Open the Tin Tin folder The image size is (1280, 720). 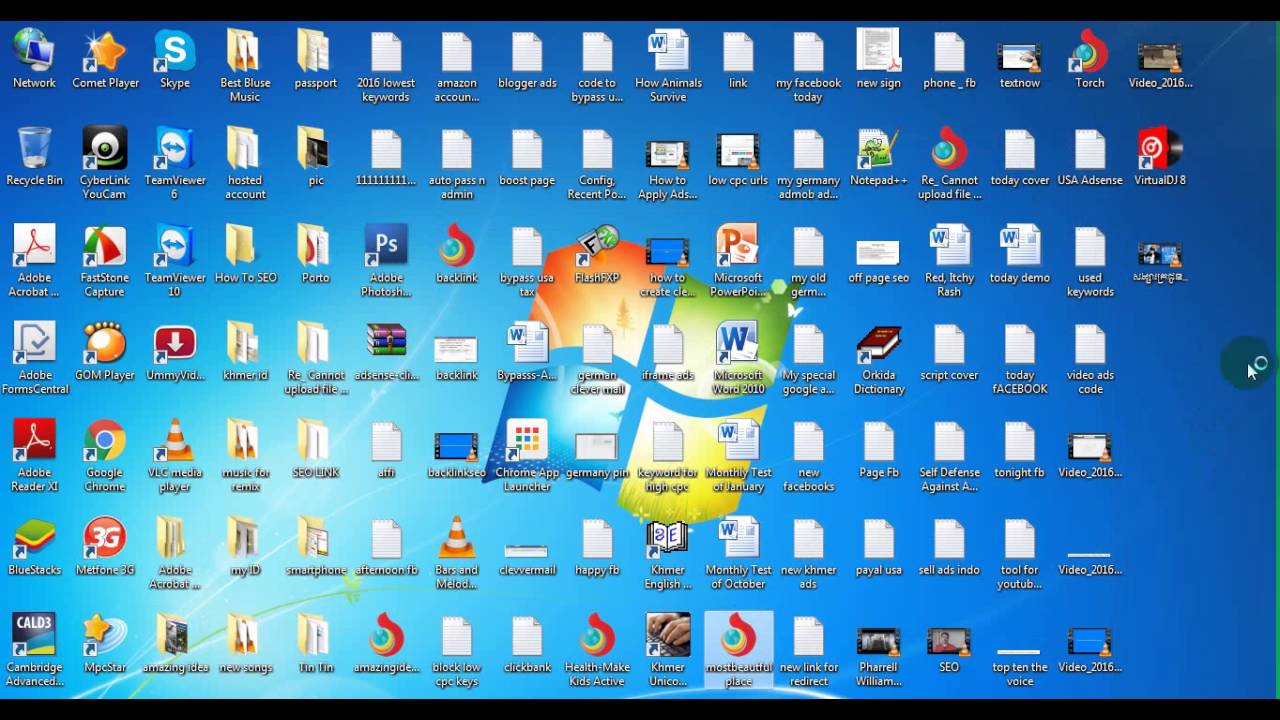[316, 645]
